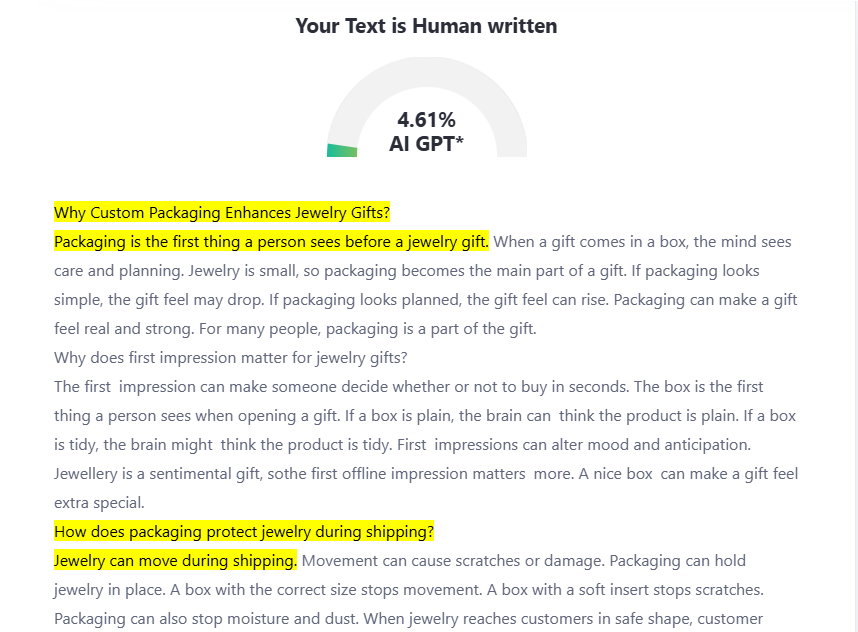Click the 4.61% percentage value

426,120
